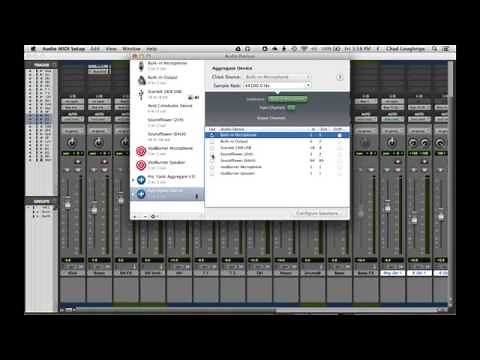The height and width of the screenshot is (360, 480).
Task: Click the menu bar clock
Action: point(358,49)
